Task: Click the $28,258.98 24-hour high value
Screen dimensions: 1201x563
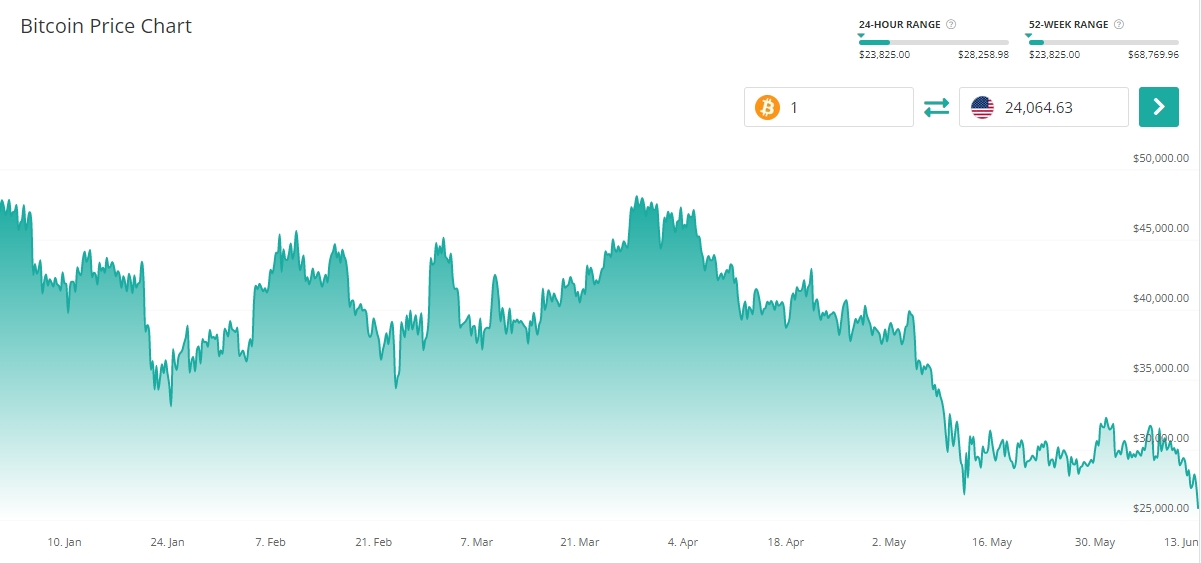Action: tap(983, 55)
